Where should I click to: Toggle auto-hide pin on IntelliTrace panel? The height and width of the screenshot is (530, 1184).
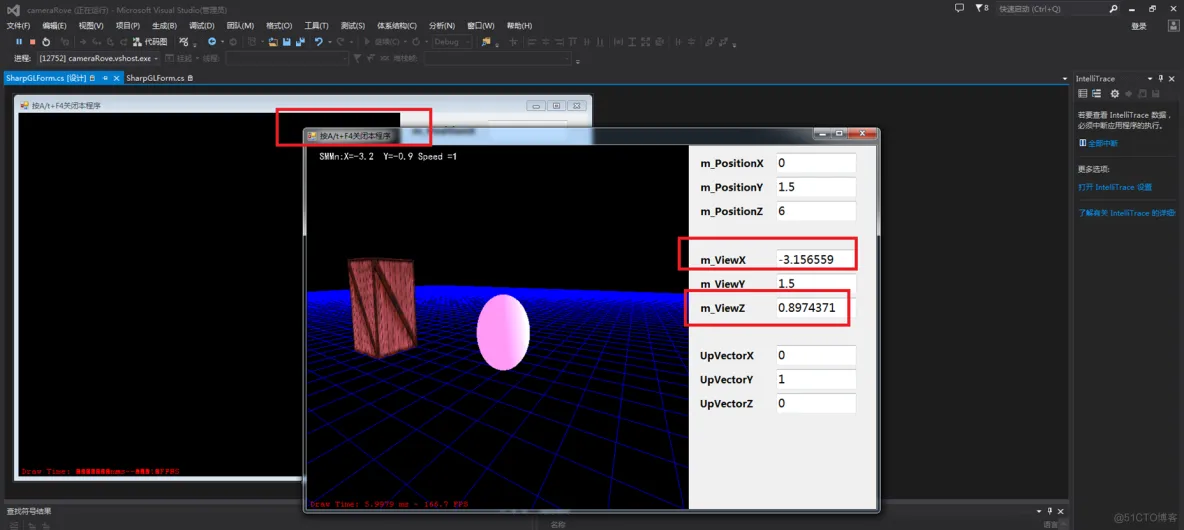click(1161, 79)
